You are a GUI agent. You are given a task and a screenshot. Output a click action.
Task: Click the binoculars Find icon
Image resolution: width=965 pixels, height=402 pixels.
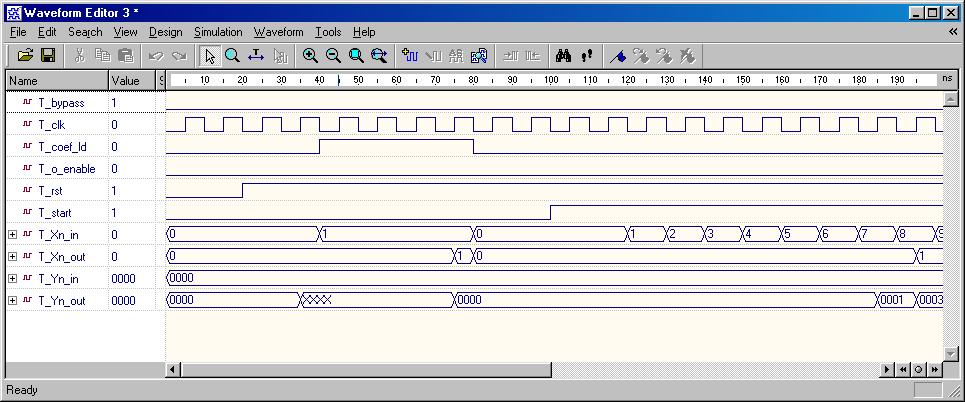pyautogui.click(x=564, y=56)
